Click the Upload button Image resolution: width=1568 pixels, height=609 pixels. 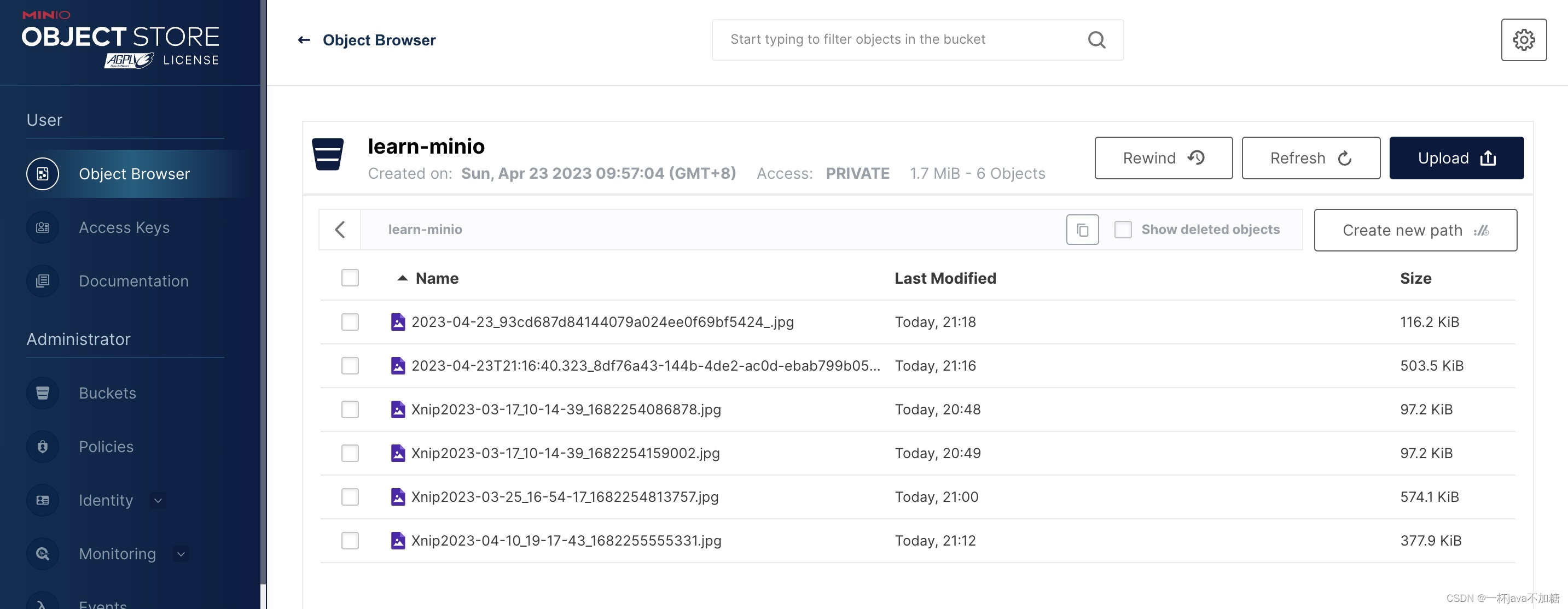click(1455, 157)
